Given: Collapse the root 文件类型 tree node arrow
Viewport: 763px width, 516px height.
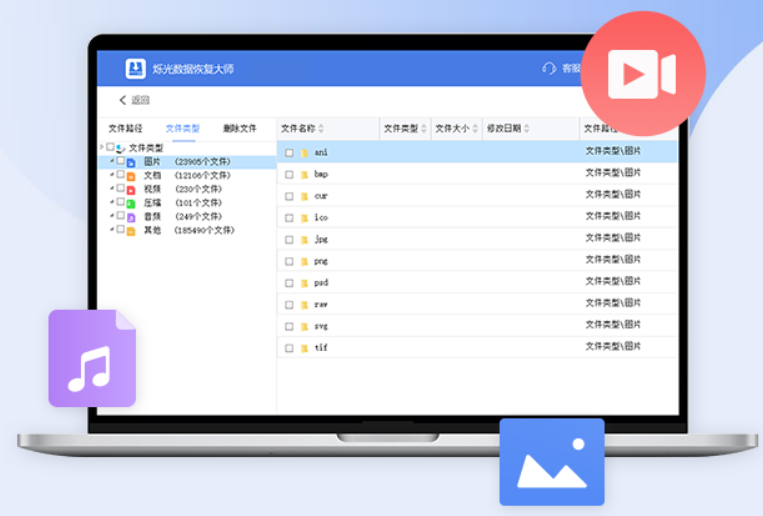Looking at the screenshot, I should click(x=102, y=147).
